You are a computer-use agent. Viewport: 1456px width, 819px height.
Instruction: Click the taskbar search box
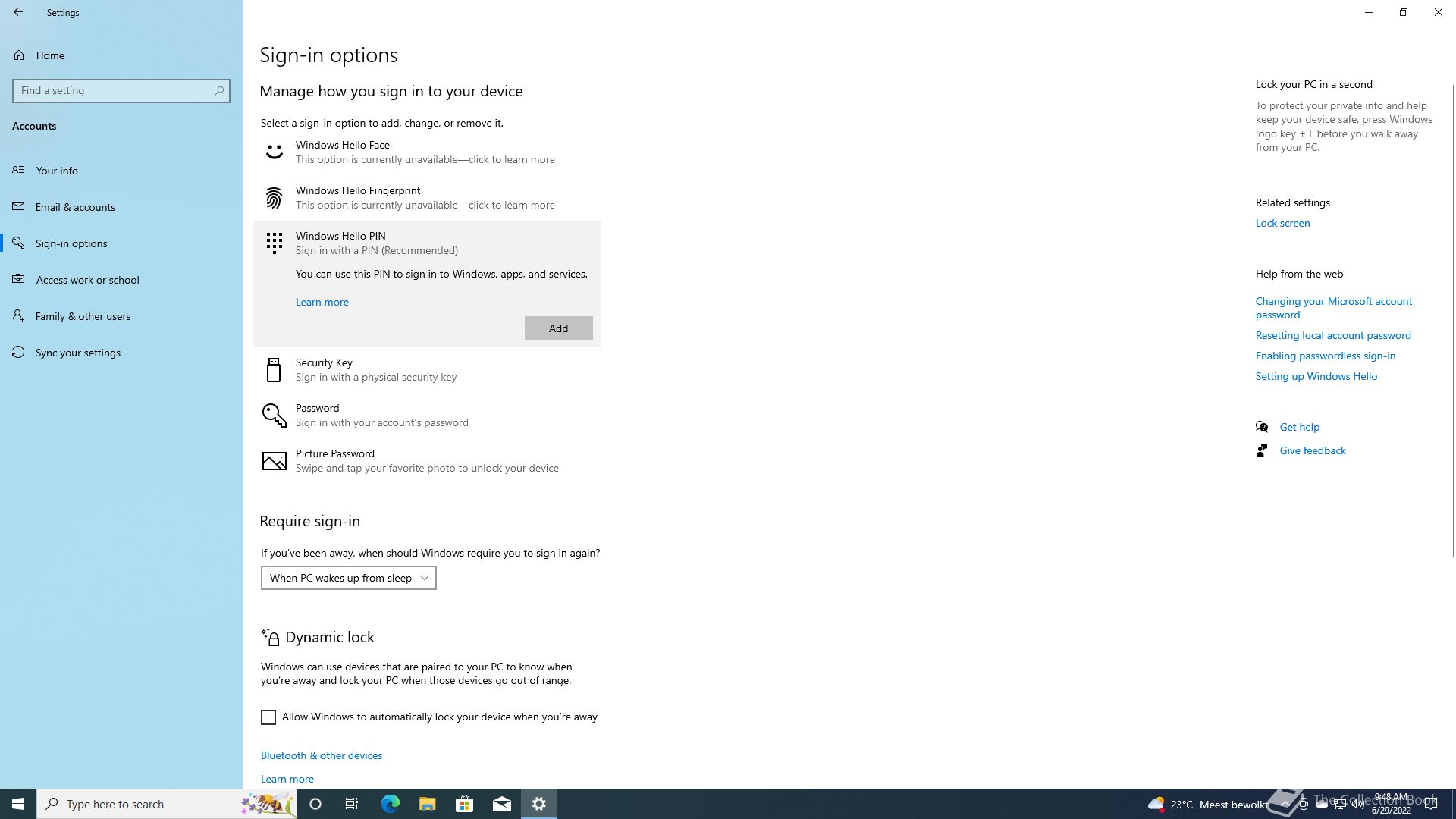pos(167,804)
